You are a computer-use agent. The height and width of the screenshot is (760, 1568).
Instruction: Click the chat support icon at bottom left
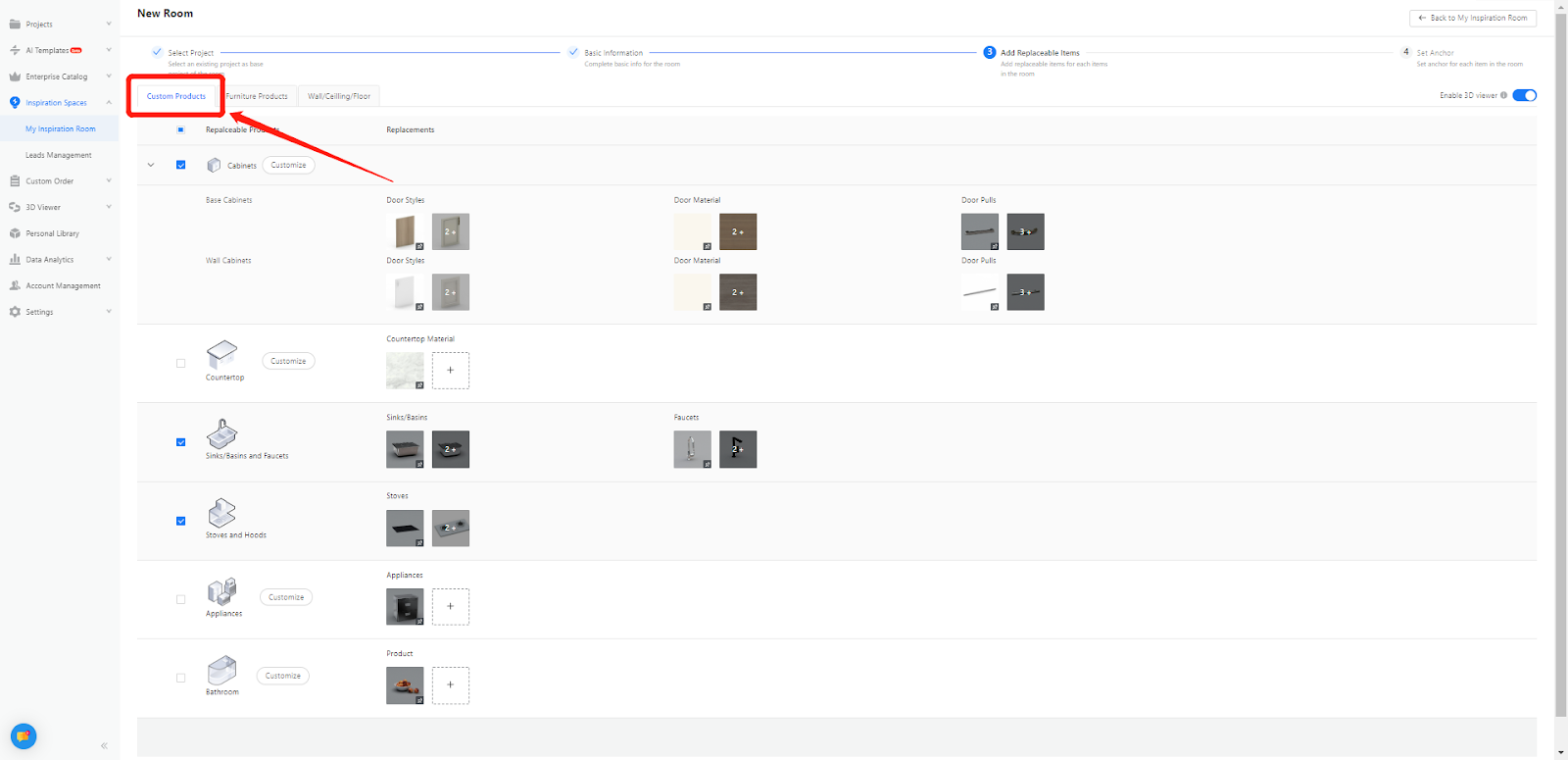pos(24,735)
